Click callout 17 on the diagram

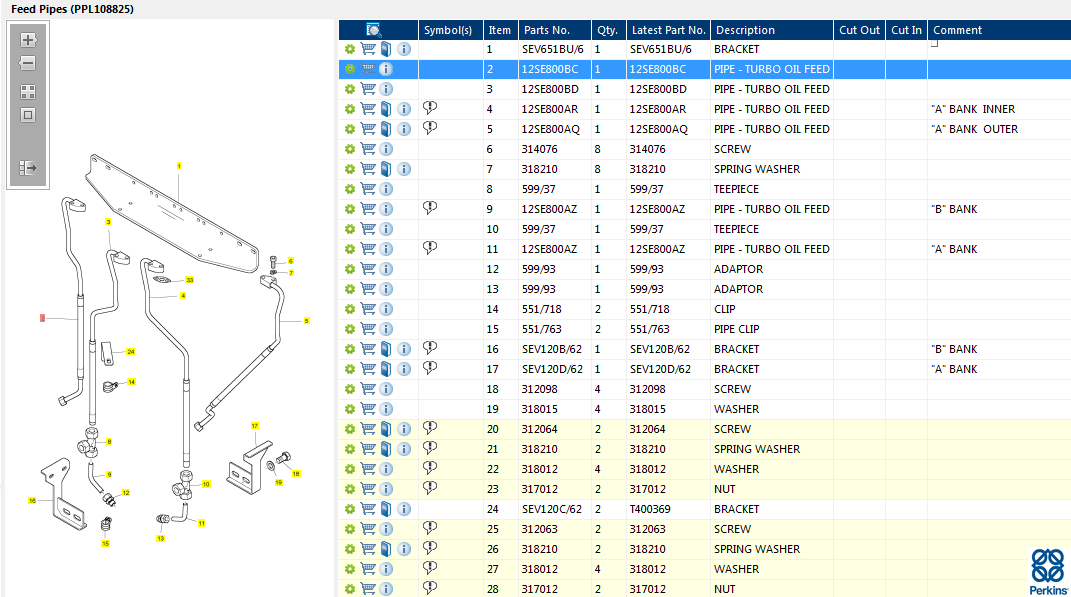coord(255,426)
